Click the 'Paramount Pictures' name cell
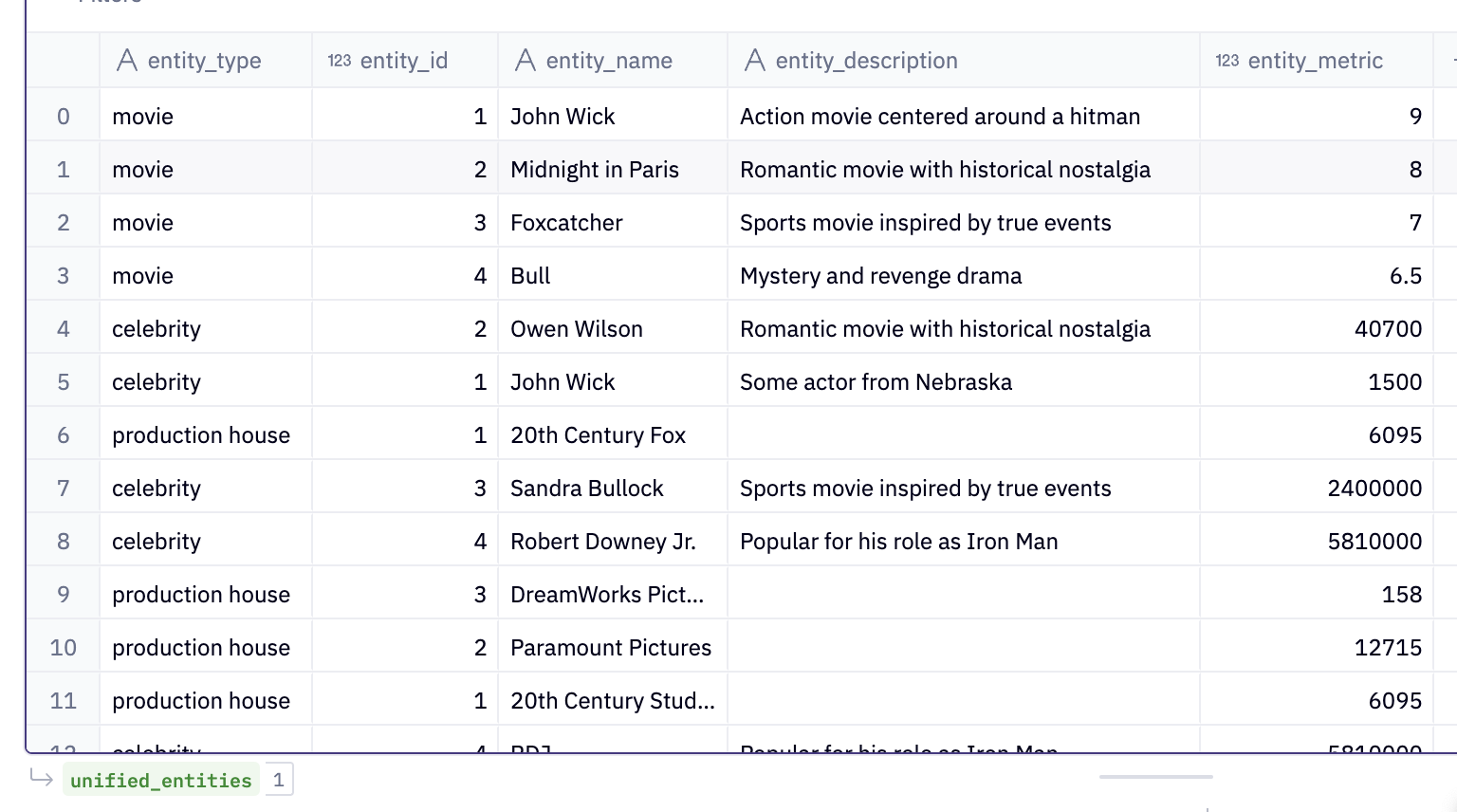This screenshot has height=812, width=1457. pyautogui.click(x=613, y=648)
